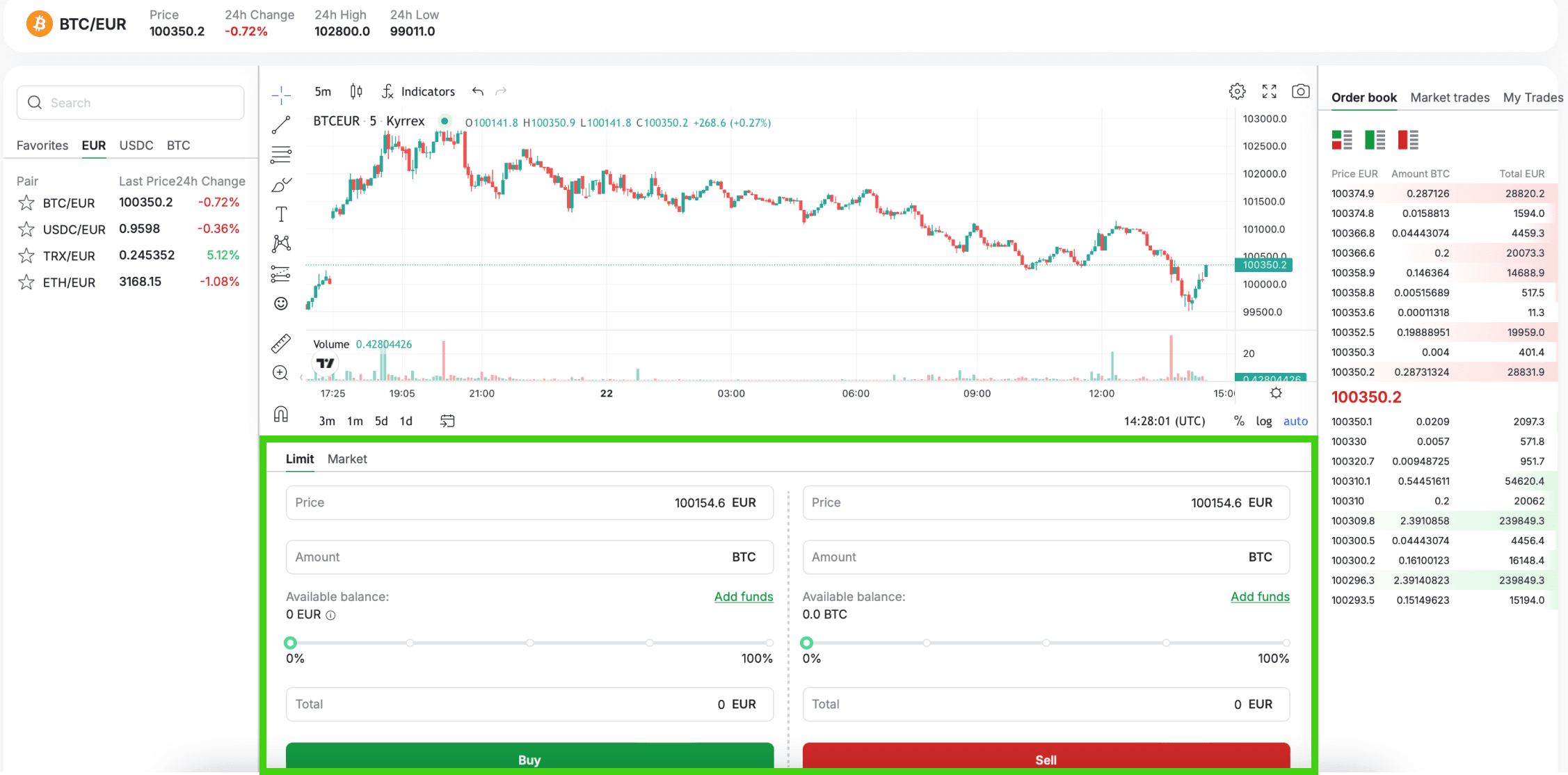Viewport: 1568px width, 775px height.
Task: Take a chart snapshot with camera icon
Action: coord(1301,91)
